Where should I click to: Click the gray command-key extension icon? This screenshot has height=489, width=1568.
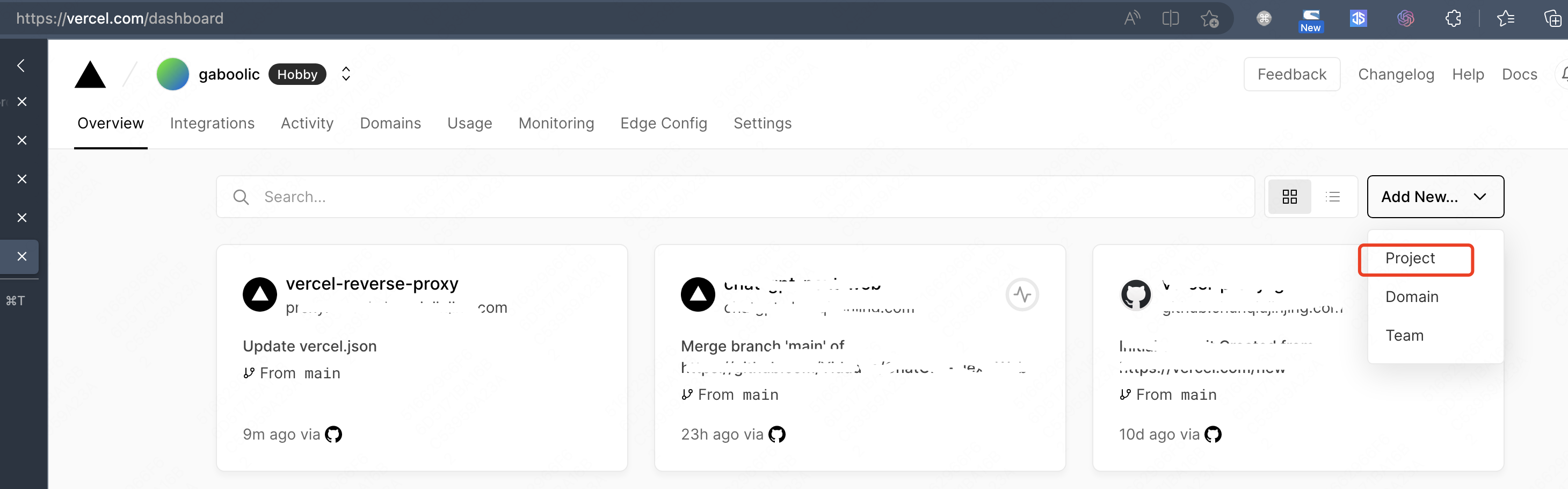pos(1264,18)
